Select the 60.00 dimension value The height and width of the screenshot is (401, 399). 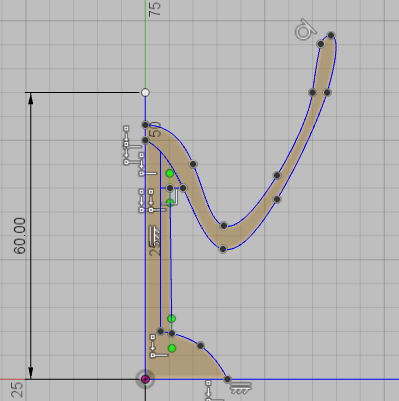point(20,236)
